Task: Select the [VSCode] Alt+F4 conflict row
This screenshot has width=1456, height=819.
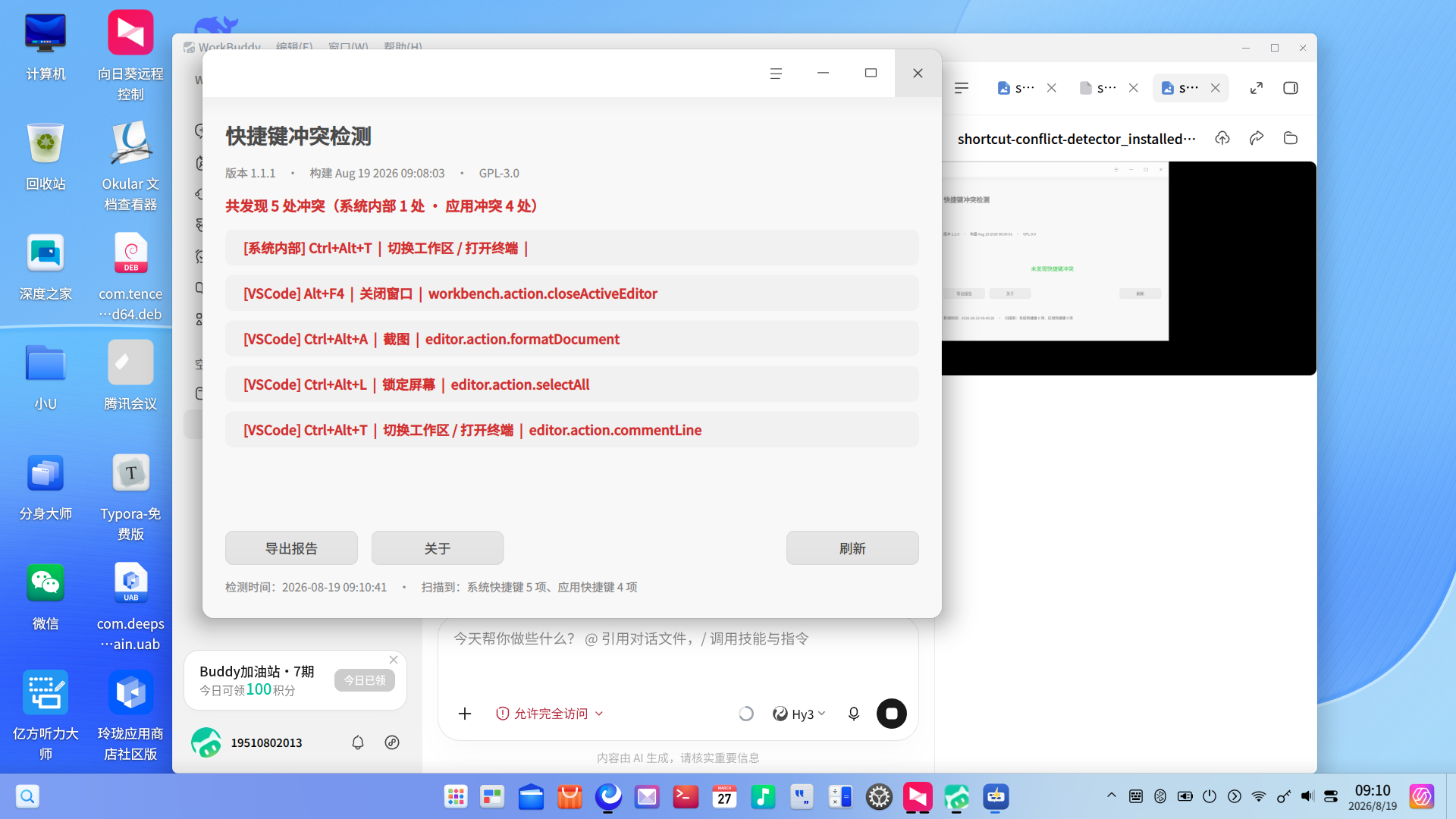Action: 572,293
